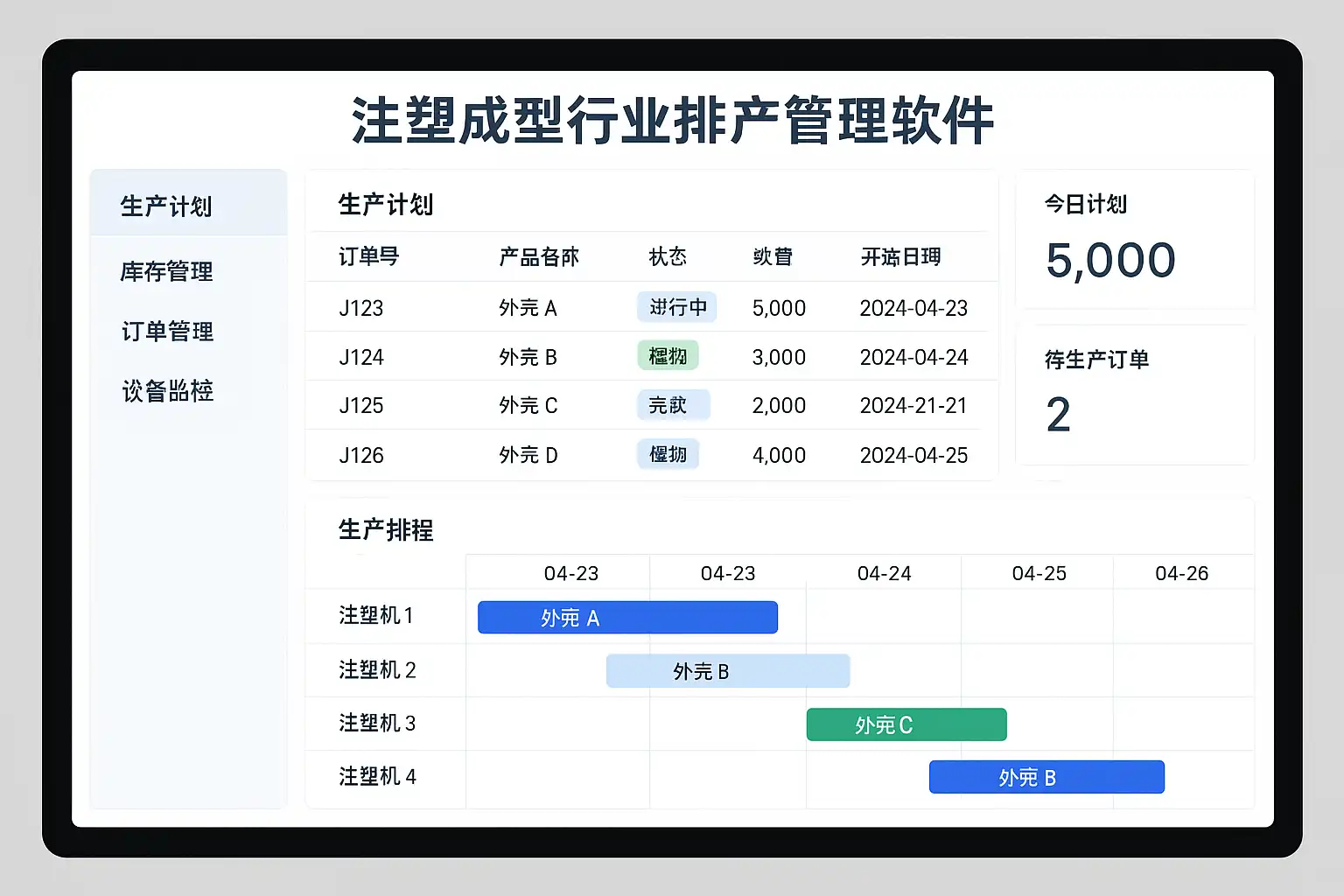Click the 今日计划 card title
Viewport: 1344px width, 896px height.
point(1086,204)
